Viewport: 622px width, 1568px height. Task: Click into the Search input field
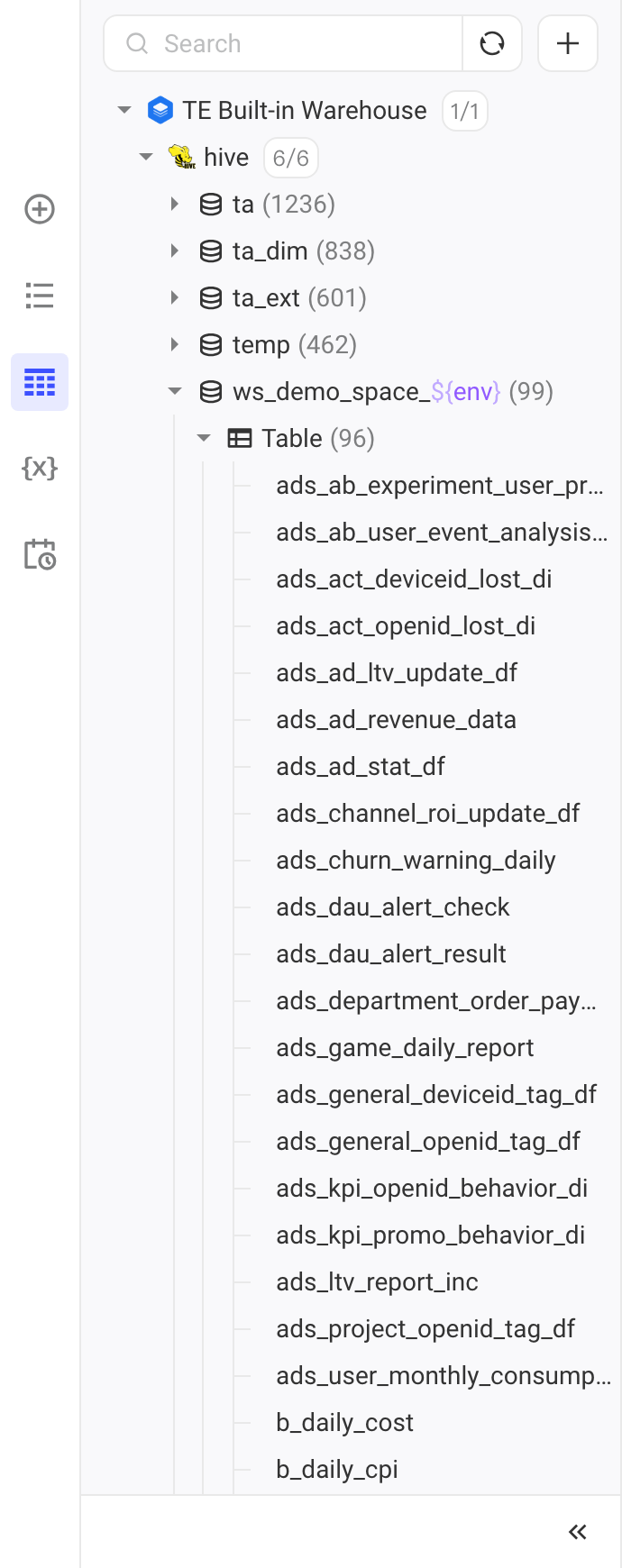pyautogui.click(x=283, y=43)
